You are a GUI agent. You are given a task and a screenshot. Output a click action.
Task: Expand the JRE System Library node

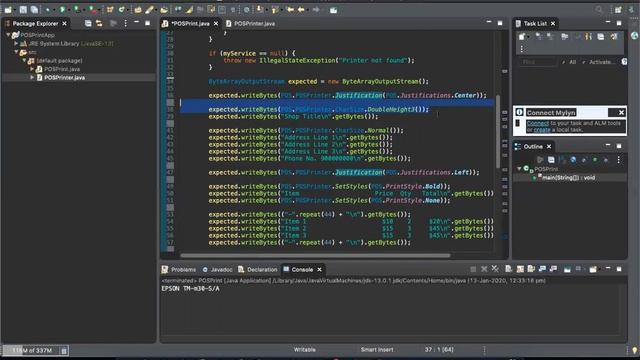tap(16, 43)
